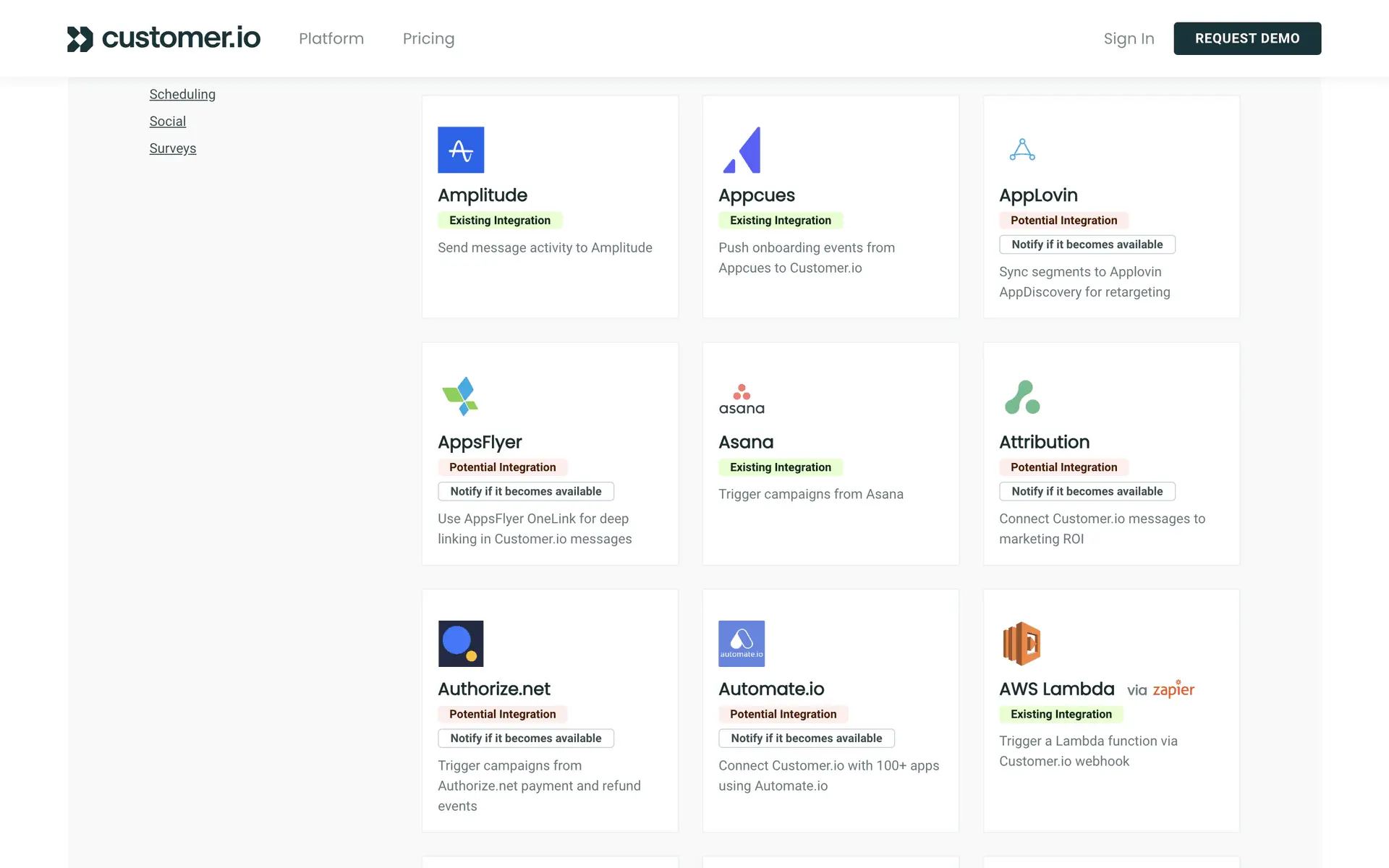Click the Amplitude logo icon

pyautogui.click(x=461, y=150)
